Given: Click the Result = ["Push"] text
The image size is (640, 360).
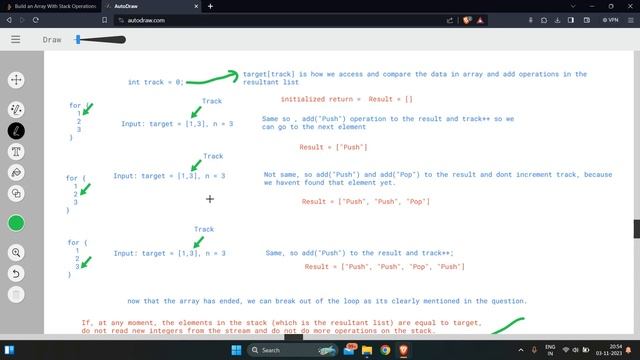Looking at the screenshot, I should (x=333, y=147).
